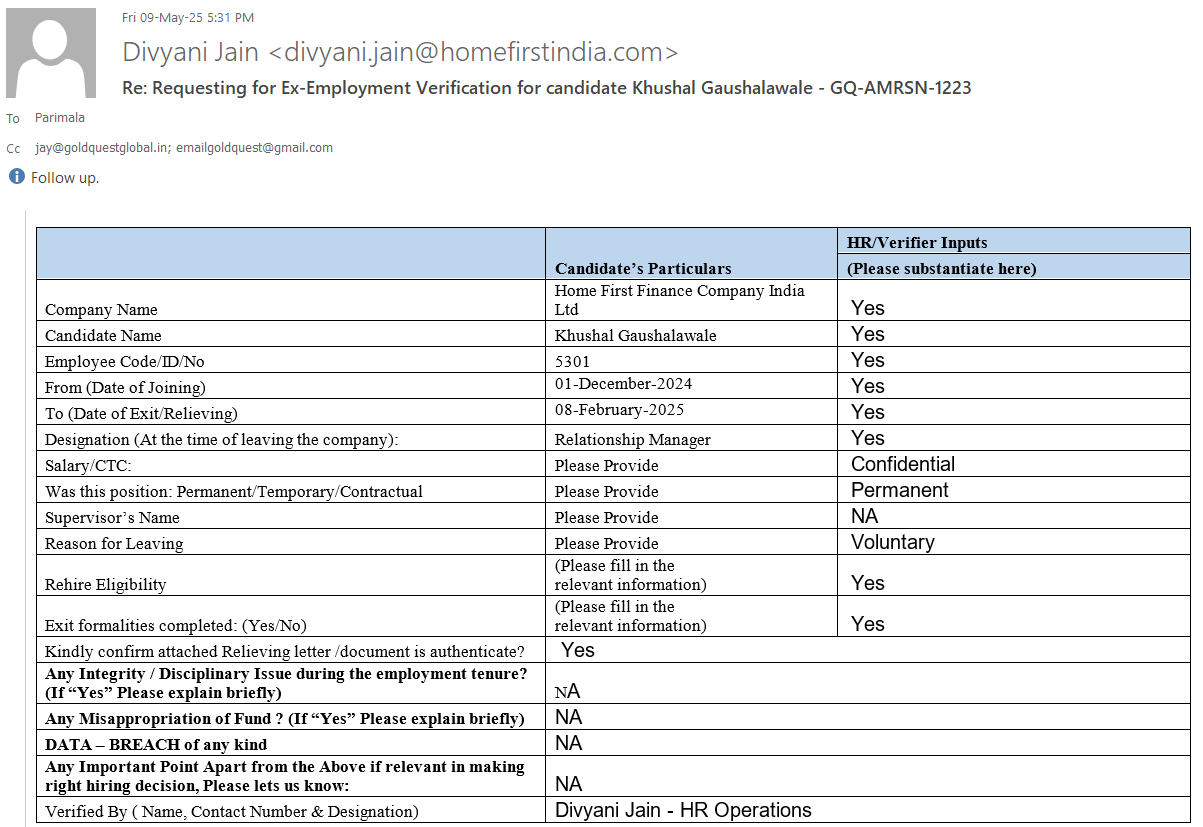Screen dimensions: 1203x827
Task: Click the Designation row label
Action: coord(222,439)
